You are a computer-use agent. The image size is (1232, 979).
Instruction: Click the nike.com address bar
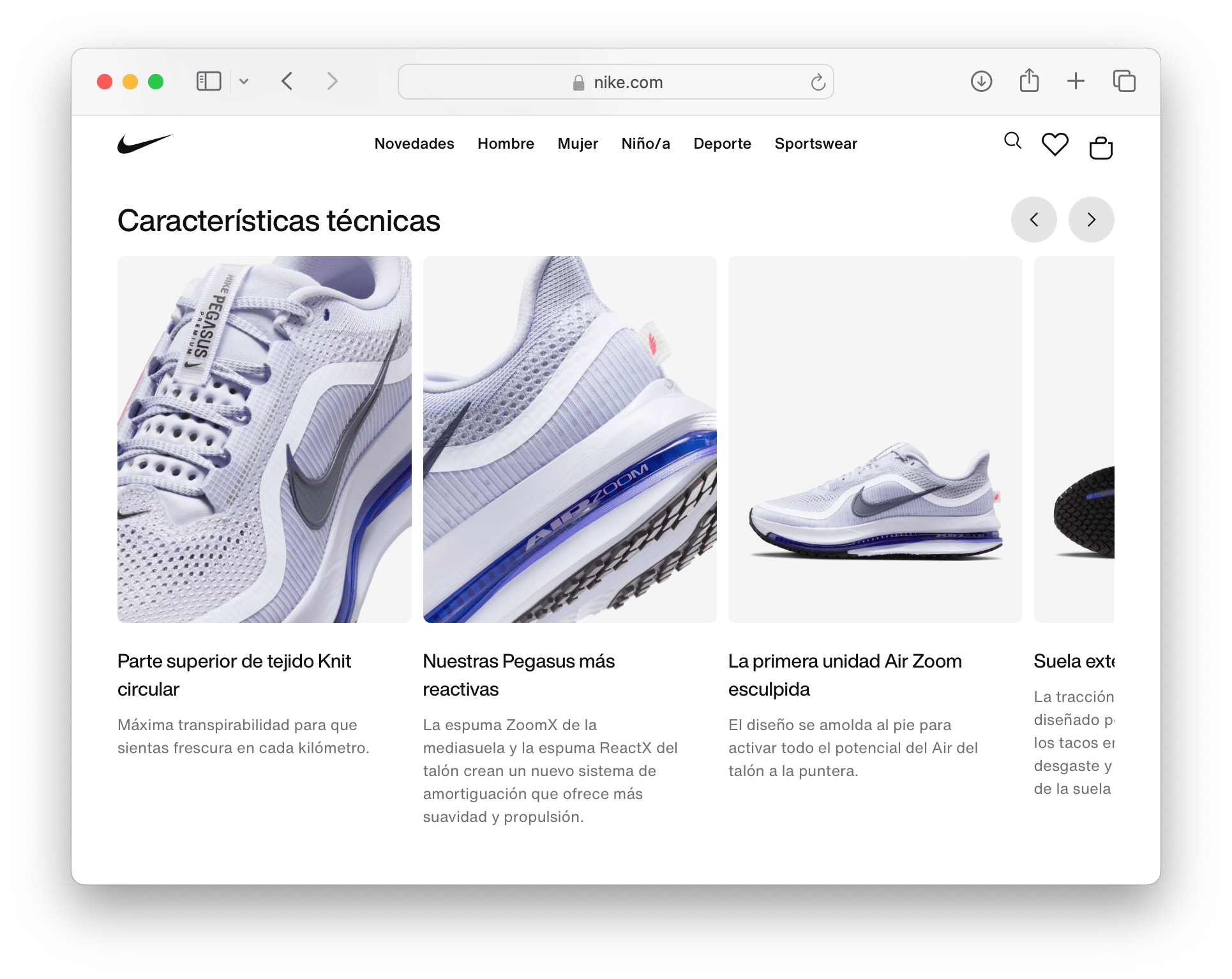pyautogui.click(x=615, y=82)
